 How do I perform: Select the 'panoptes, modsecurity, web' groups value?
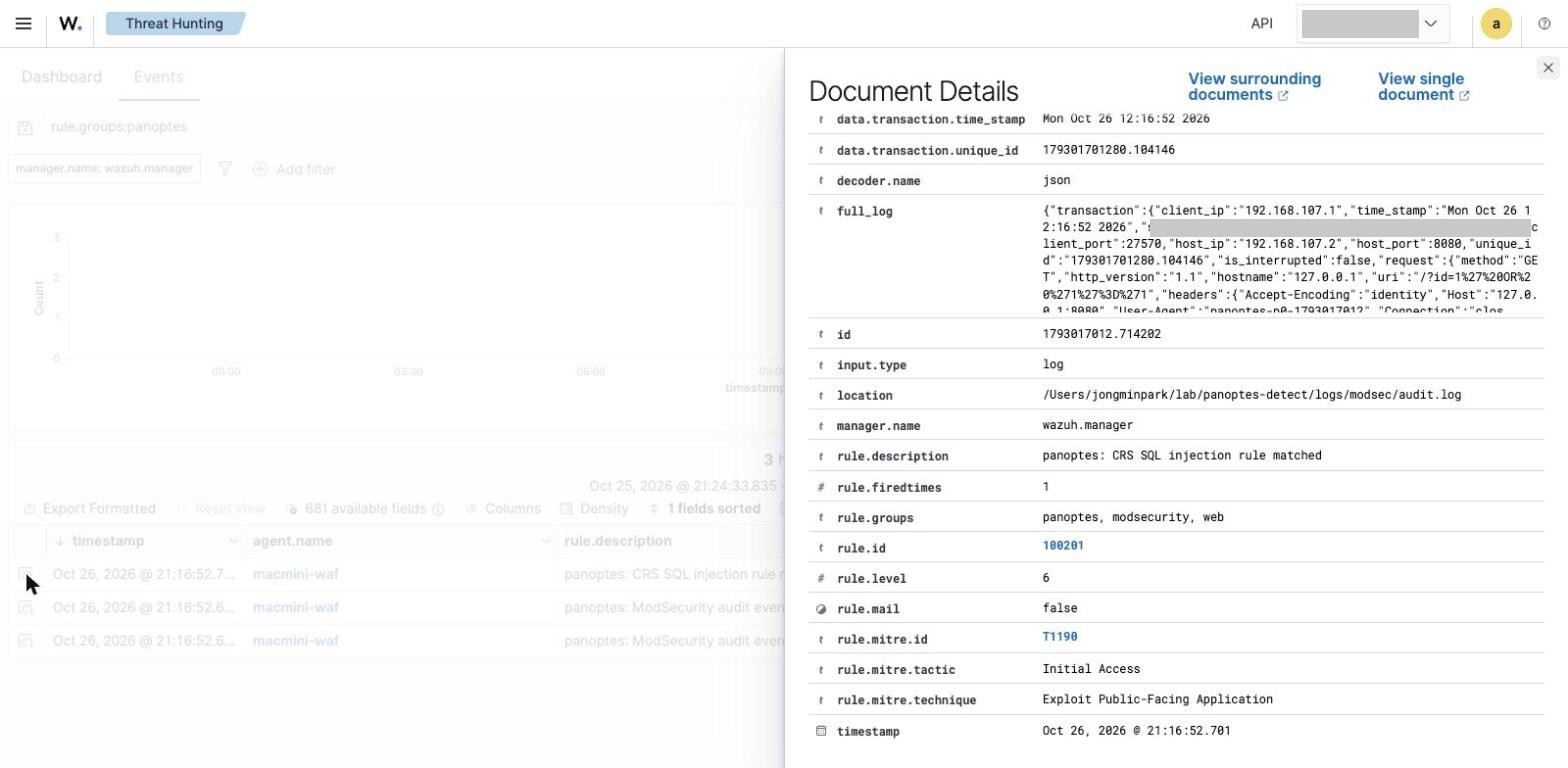click(1133, 518)
